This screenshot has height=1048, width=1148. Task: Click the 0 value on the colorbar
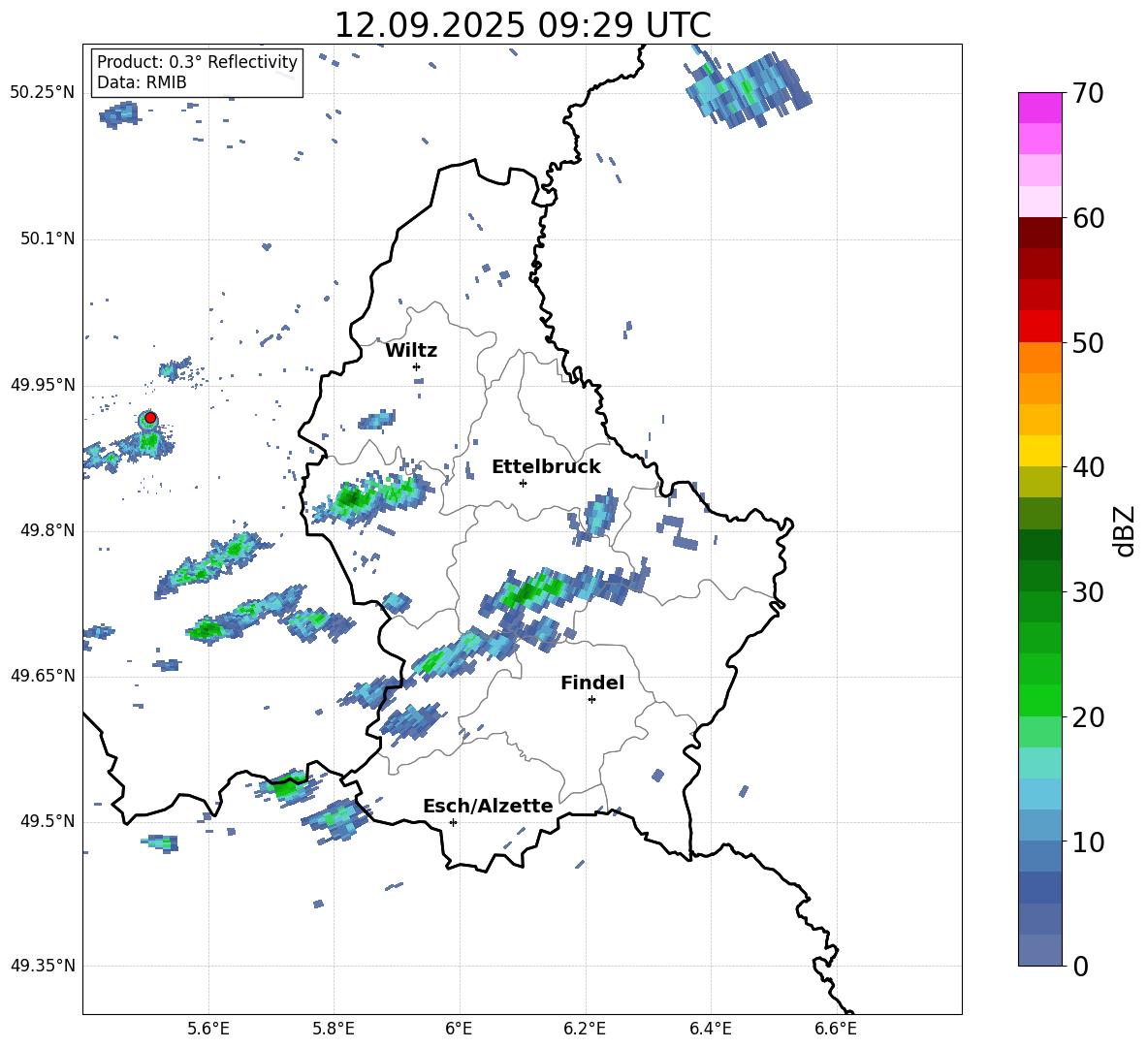coord(1081,966)
